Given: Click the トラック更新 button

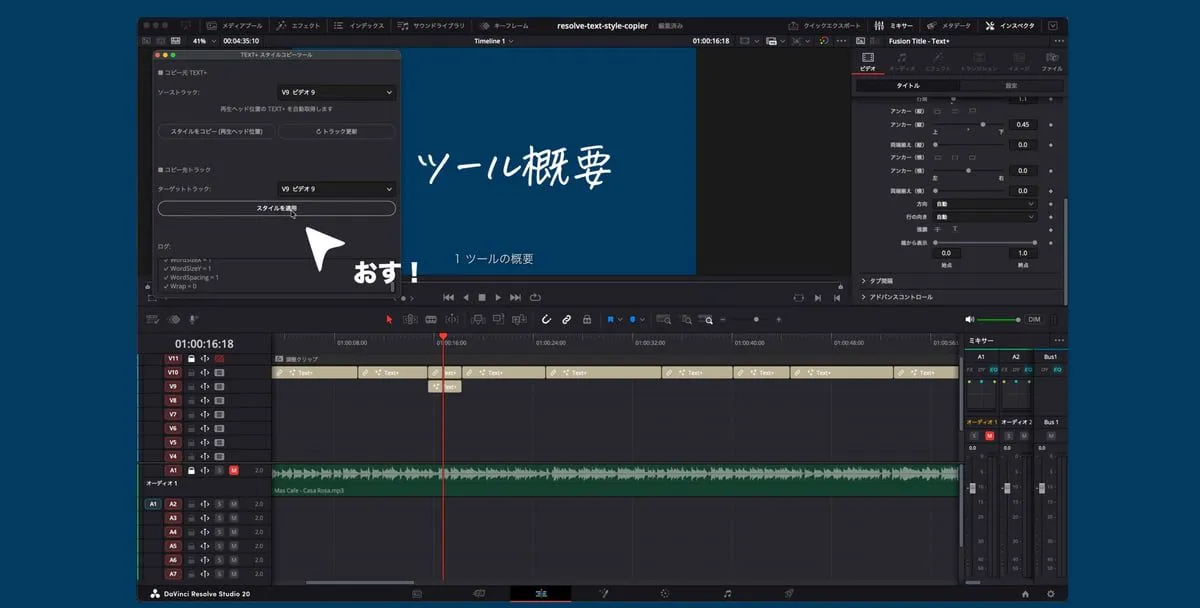Looking at the screenshot, I should (336, 131).
